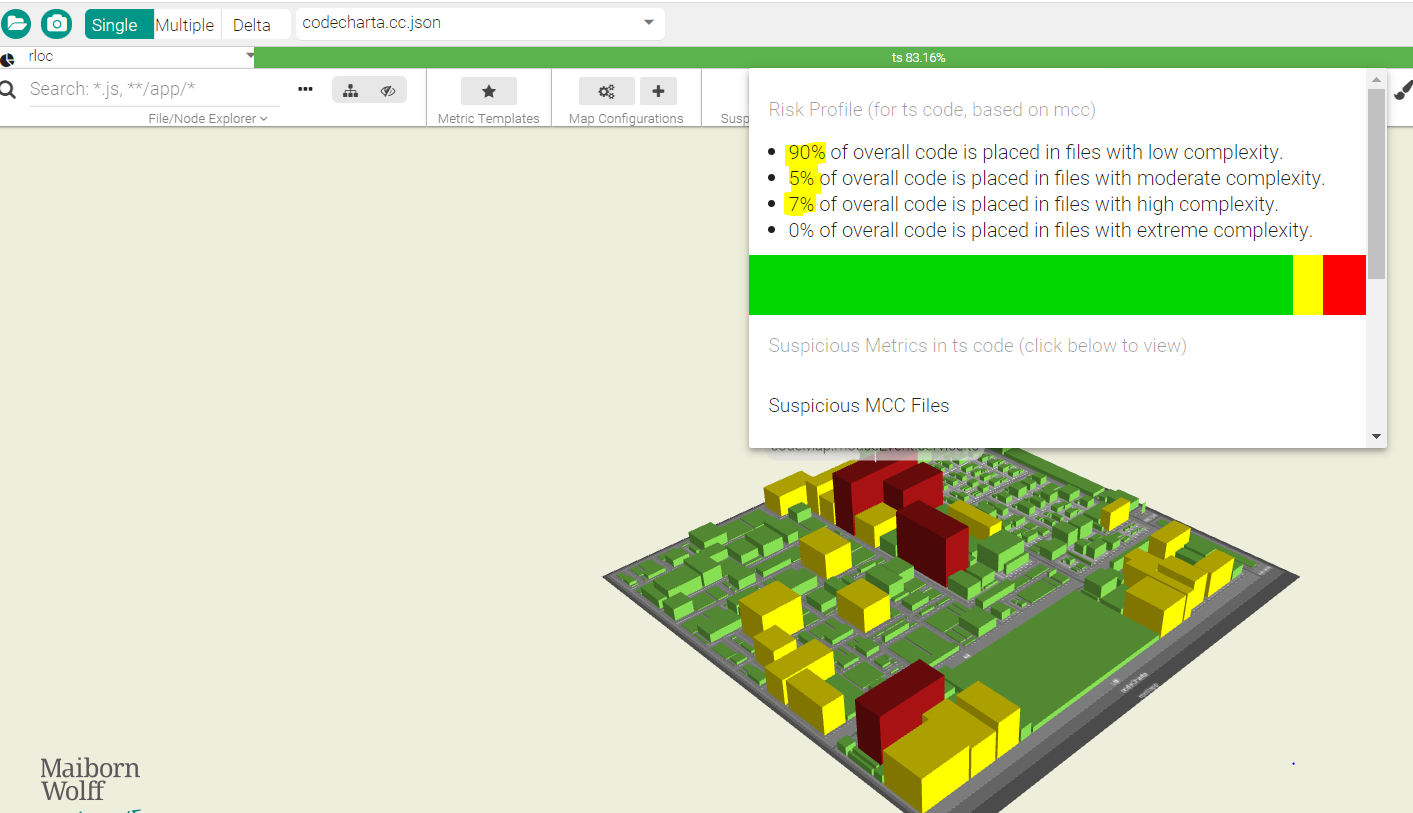This screenshot has width=1413, height=813.
Task: Click the eye-slash icon in search bar
Action: [x=388, y=89]
